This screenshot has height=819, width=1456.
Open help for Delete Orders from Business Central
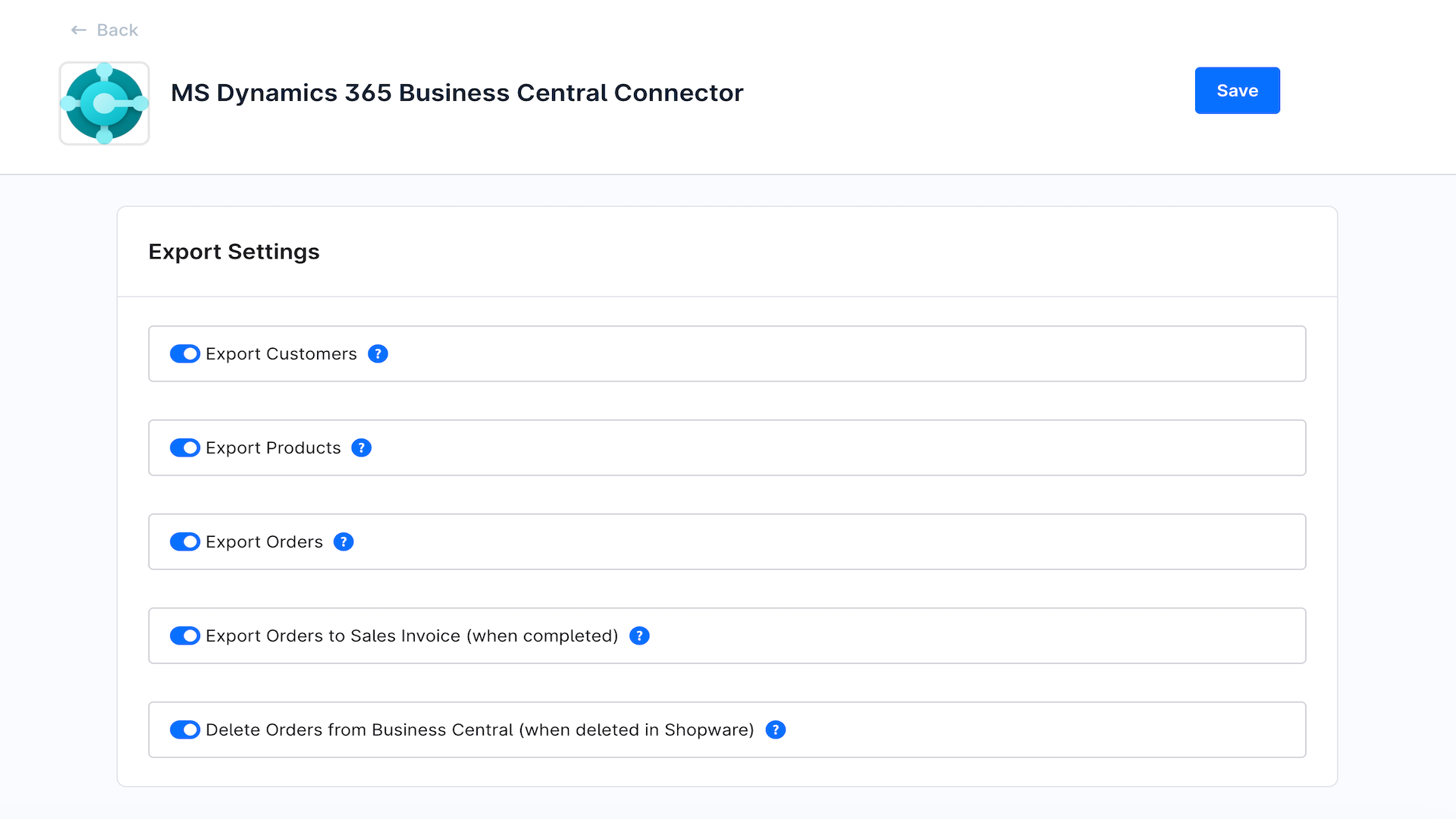click(775, 730)
